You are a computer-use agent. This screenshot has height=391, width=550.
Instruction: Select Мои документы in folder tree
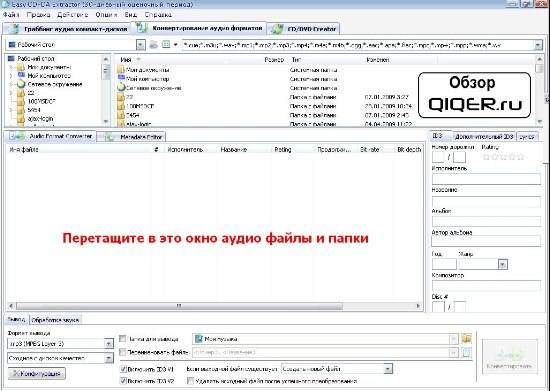point(49,67)
